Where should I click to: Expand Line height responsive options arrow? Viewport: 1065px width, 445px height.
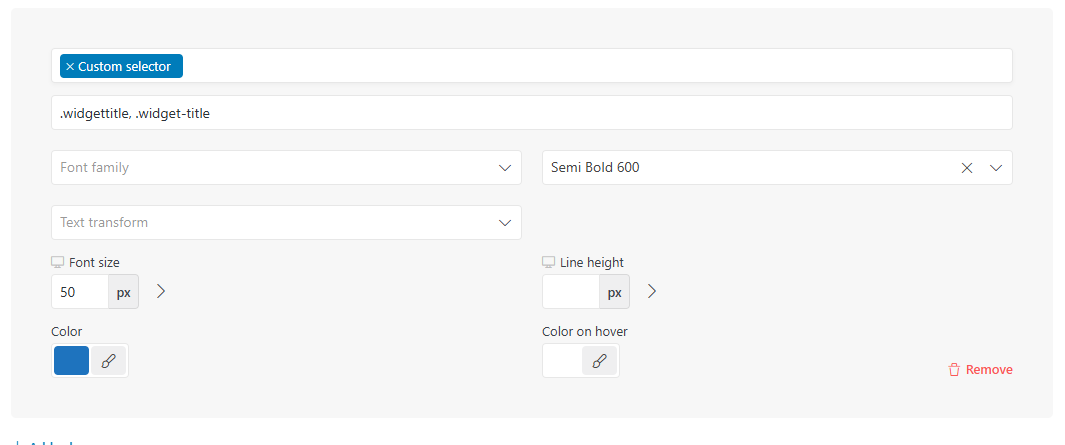pyautogui.click(x=652, y=291)
